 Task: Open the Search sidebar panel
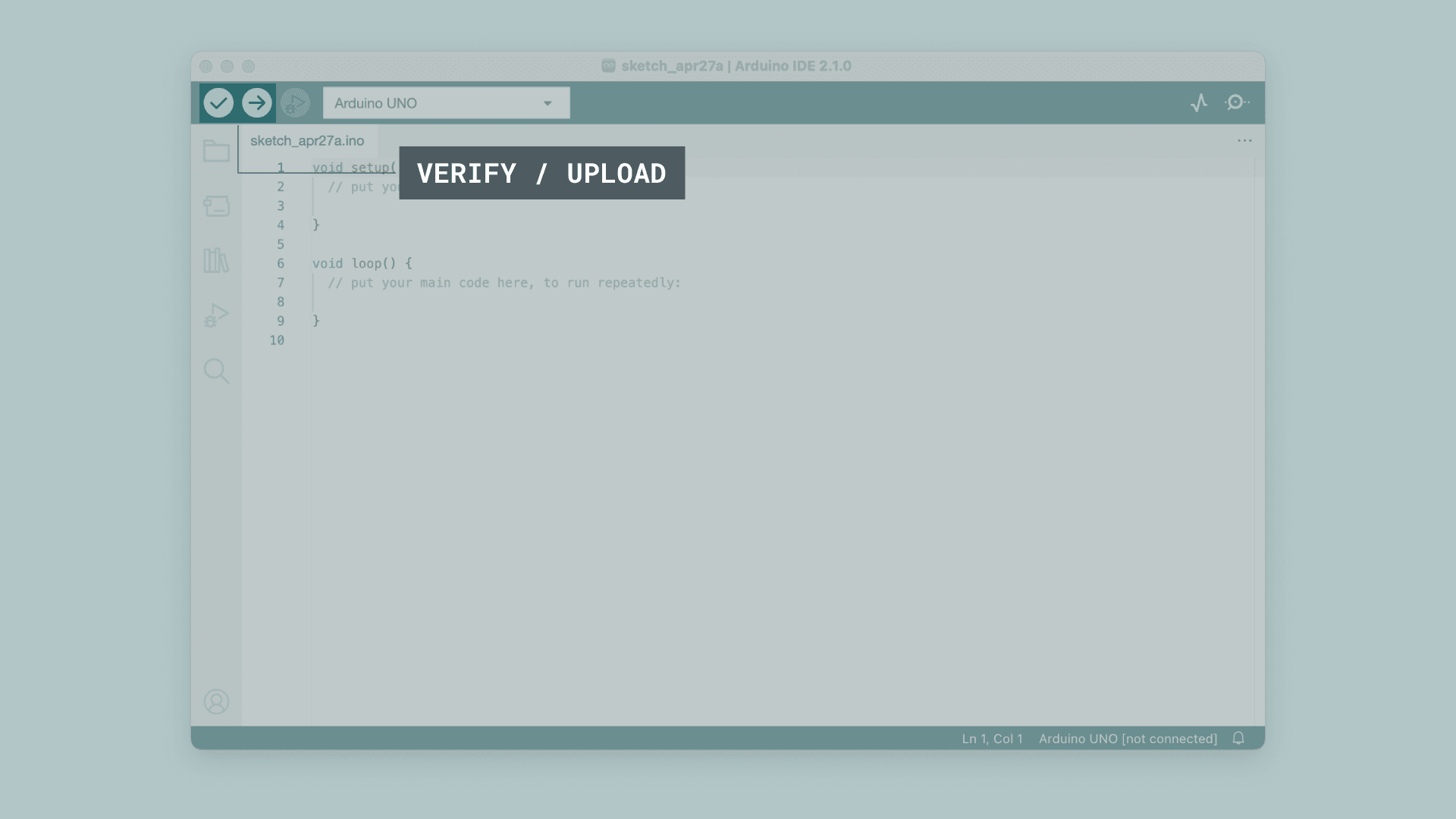(x=216, y=371)
